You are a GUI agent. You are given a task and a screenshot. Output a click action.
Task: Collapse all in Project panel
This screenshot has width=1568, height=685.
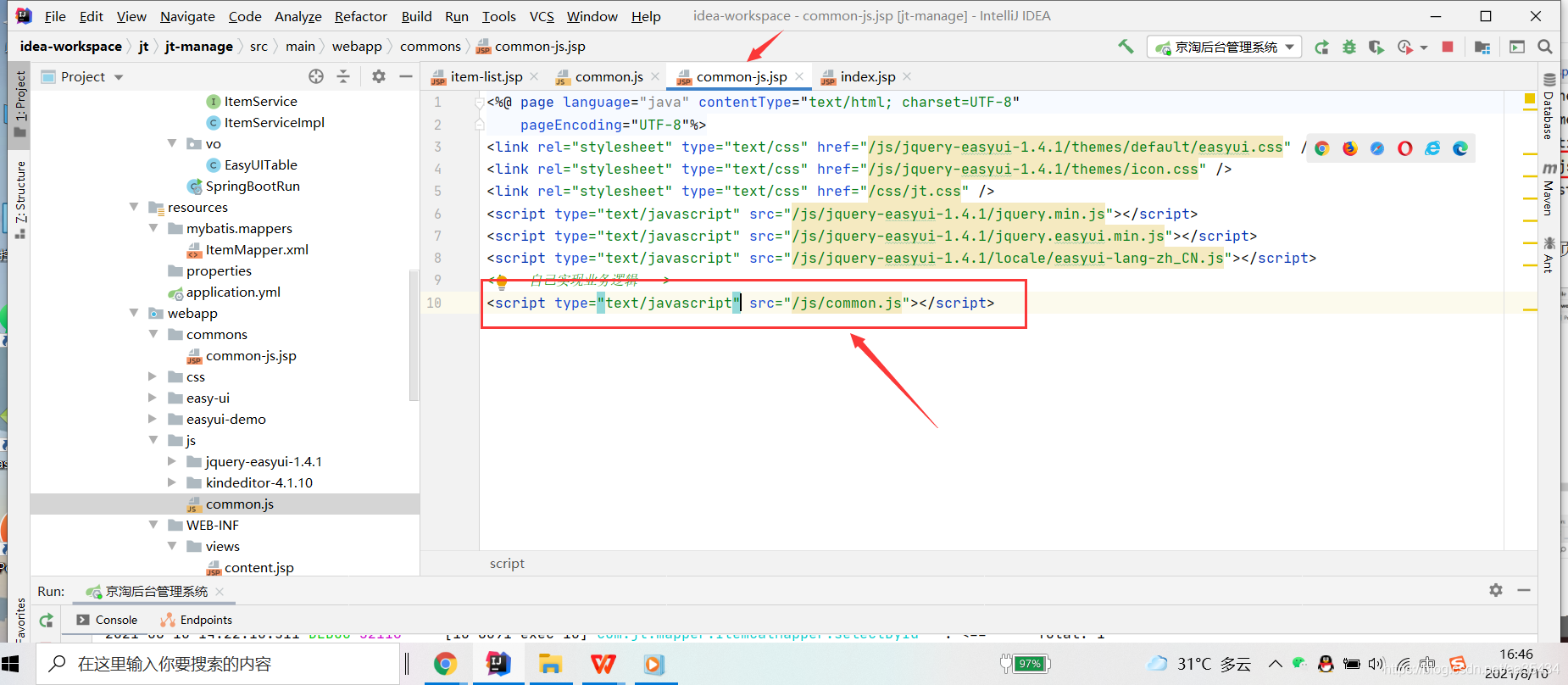343,76
